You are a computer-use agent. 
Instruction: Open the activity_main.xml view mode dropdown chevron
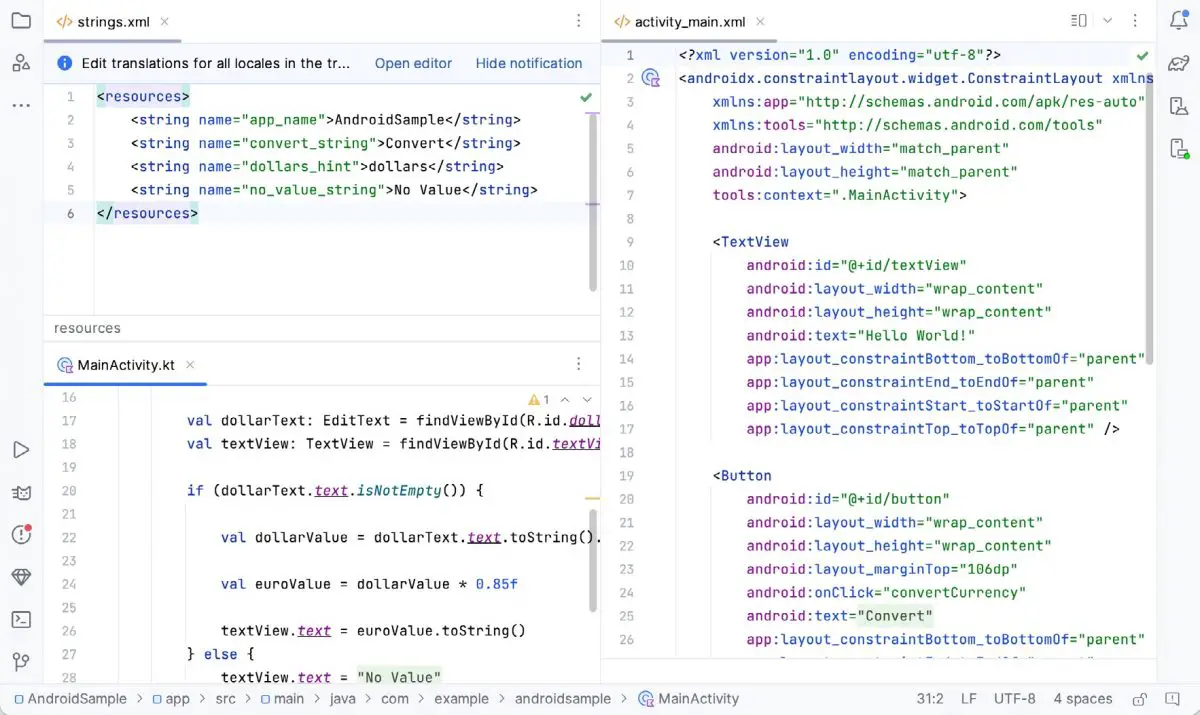[1106, 20]
